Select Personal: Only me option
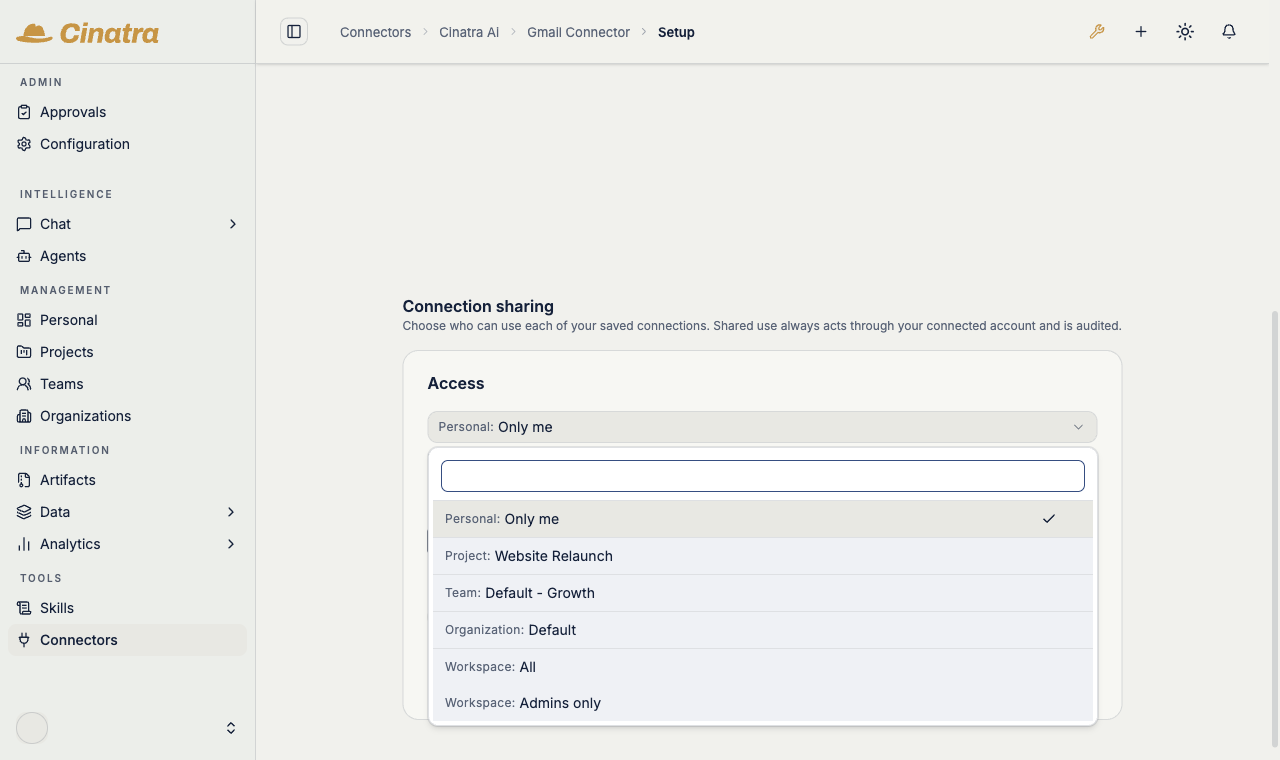1280x760 pixels. click(762, 519)
